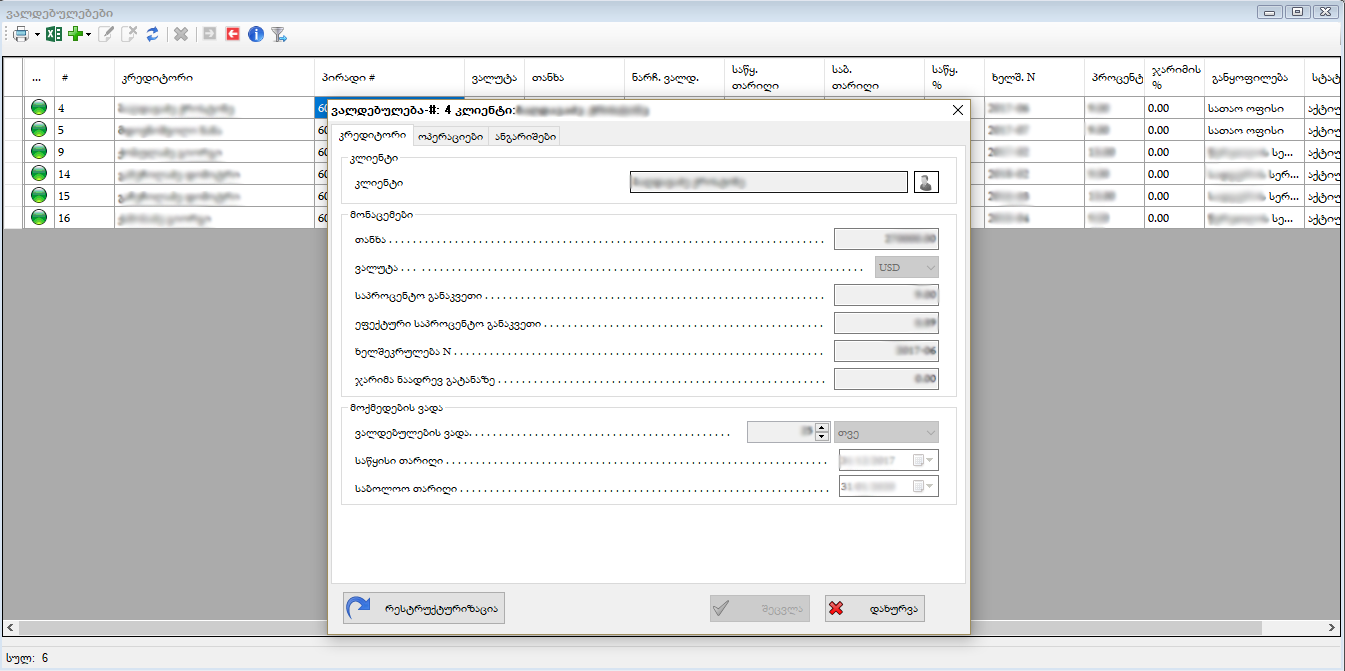Screen dimensions: 1345x671
Task: Refresh the list with the blue arrows icon
Action: pyautogui.click(x=152, y=34)
